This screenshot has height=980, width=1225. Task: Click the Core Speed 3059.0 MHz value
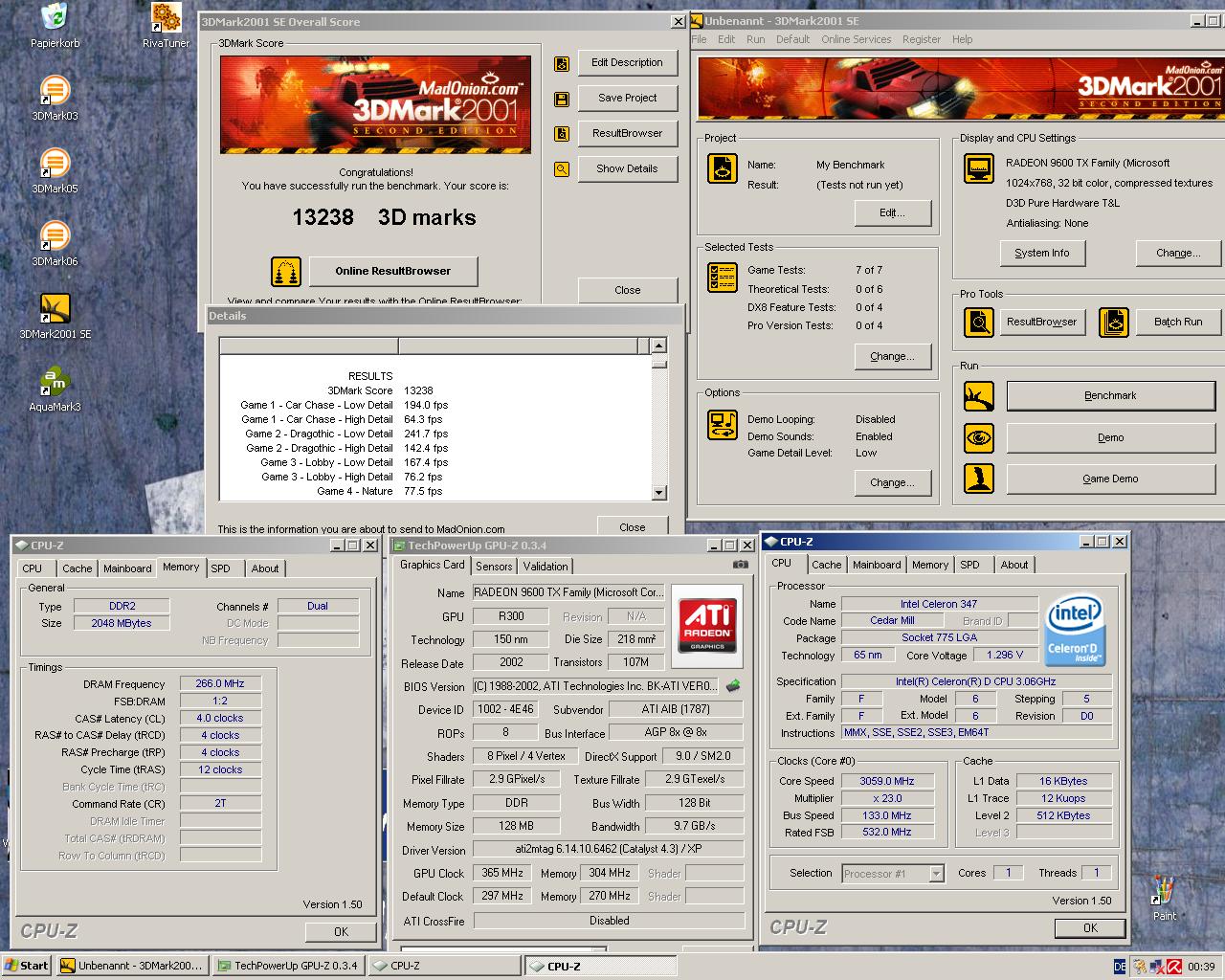[886, 782]
